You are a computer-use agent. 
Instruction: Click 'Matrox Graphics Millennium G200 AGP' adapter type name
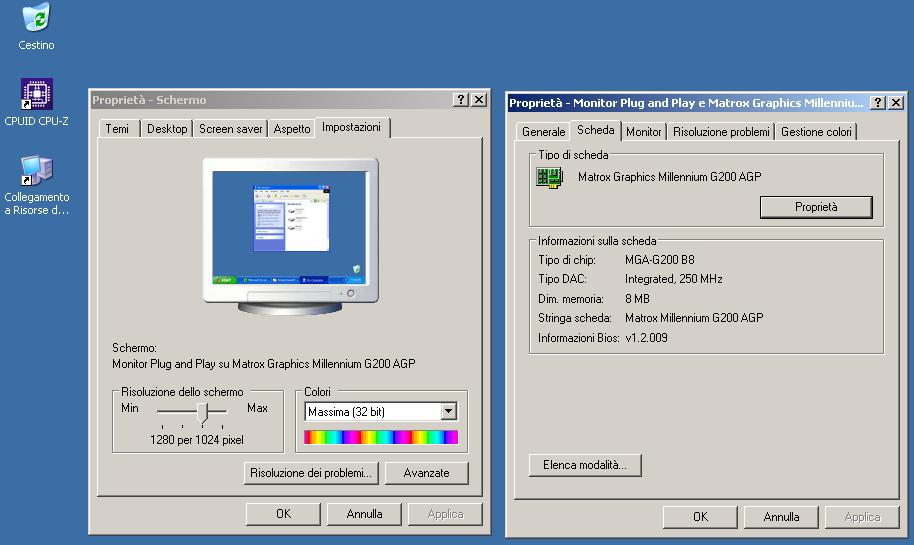point(669,177)
